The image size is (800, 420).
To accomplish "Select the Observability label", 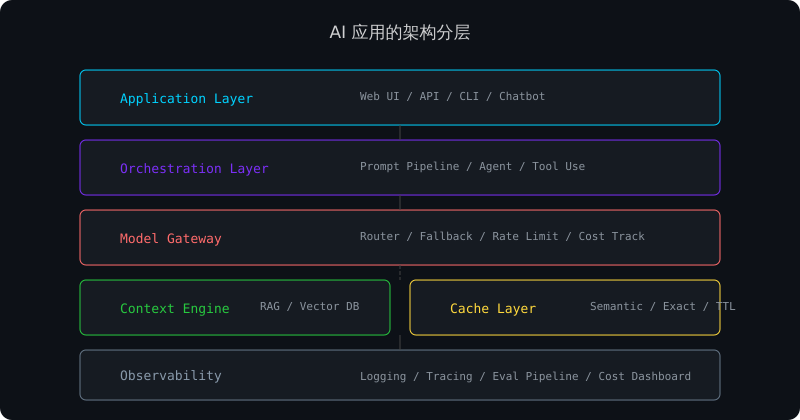I will [171, 376].
